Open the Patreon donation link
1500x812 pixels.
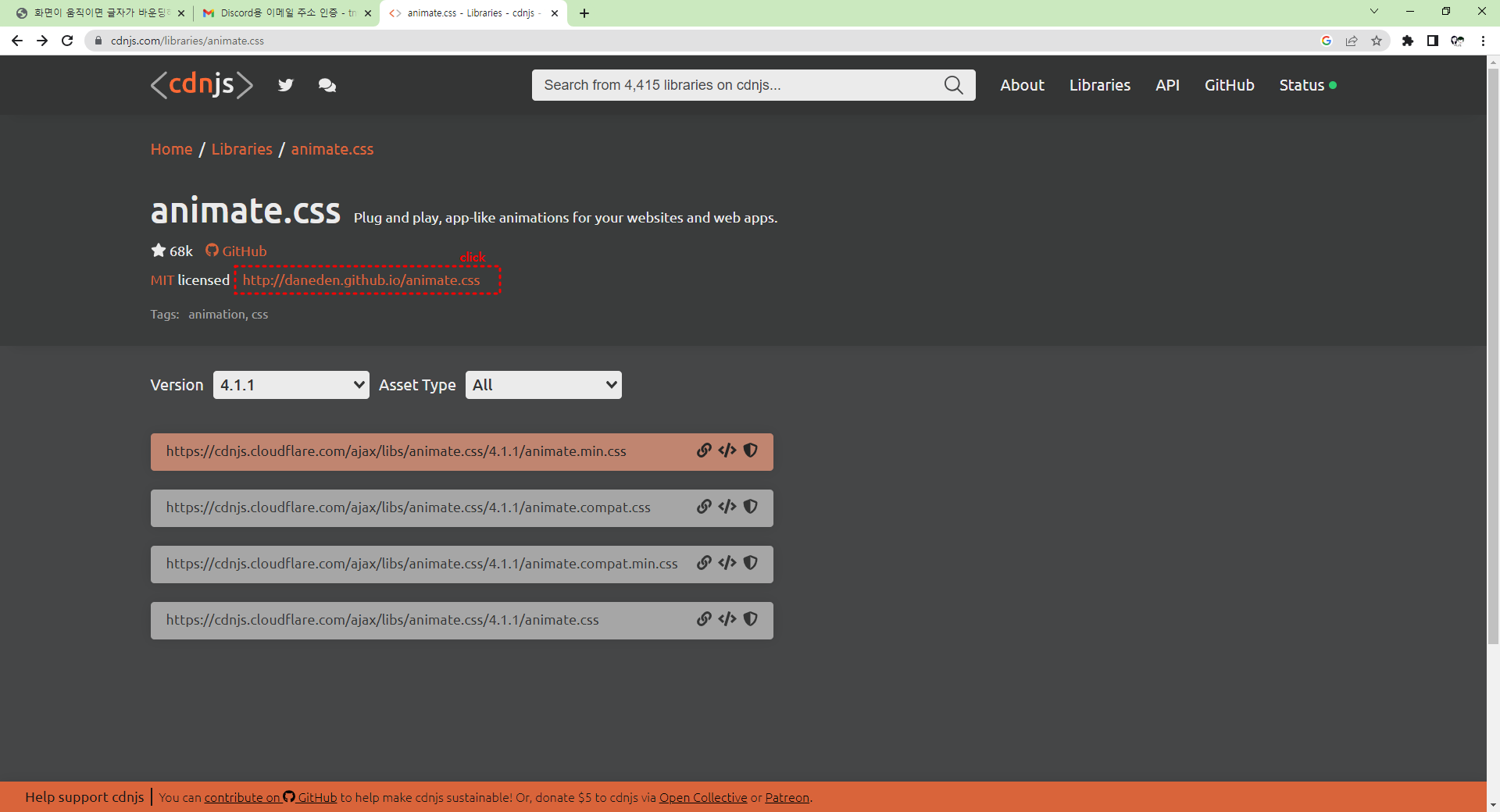tap(787, 797)
